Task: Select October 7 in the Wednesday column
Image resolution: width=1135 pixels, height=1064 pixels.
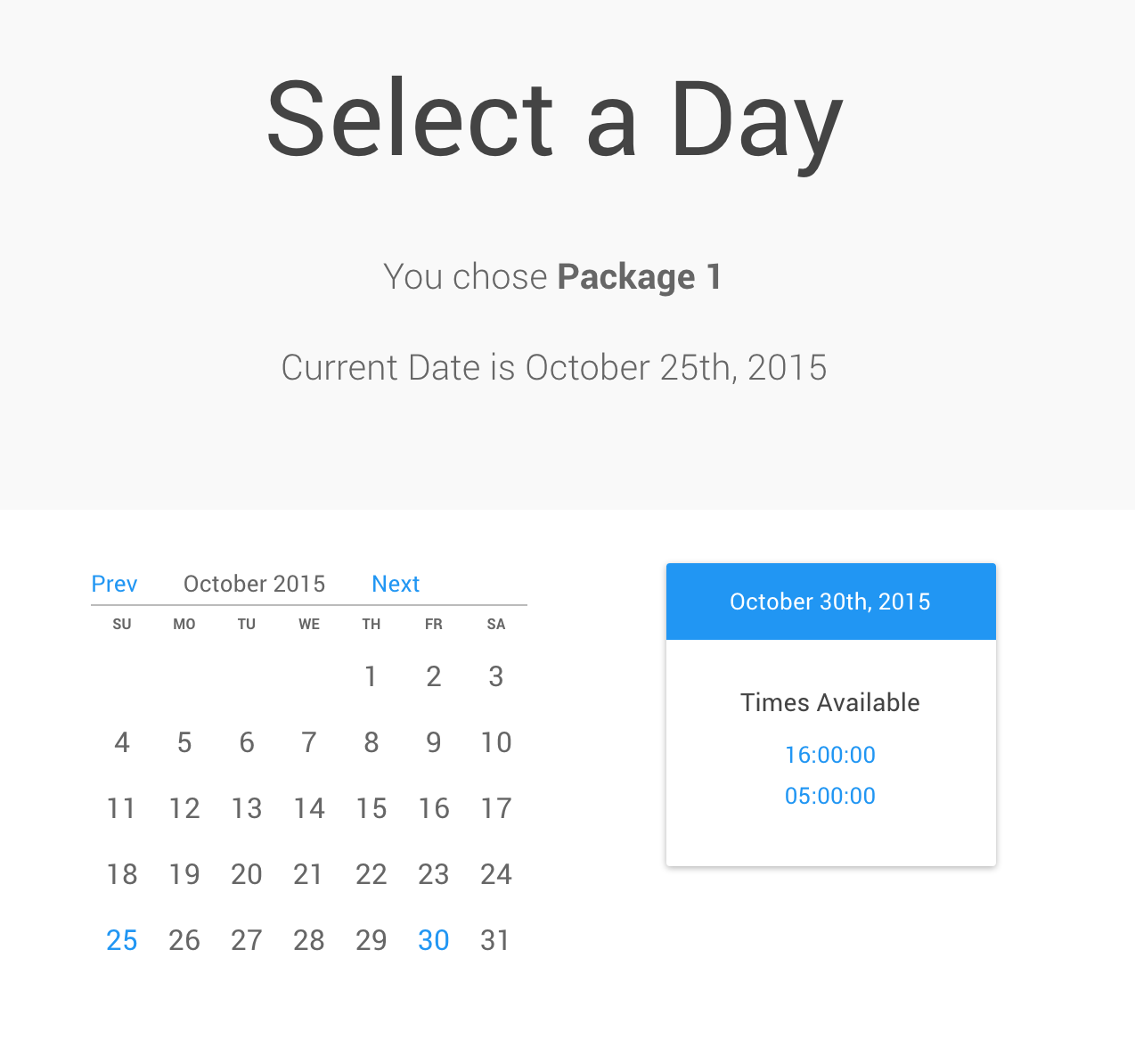Action: pyautogui.click(x=309, y=742)
